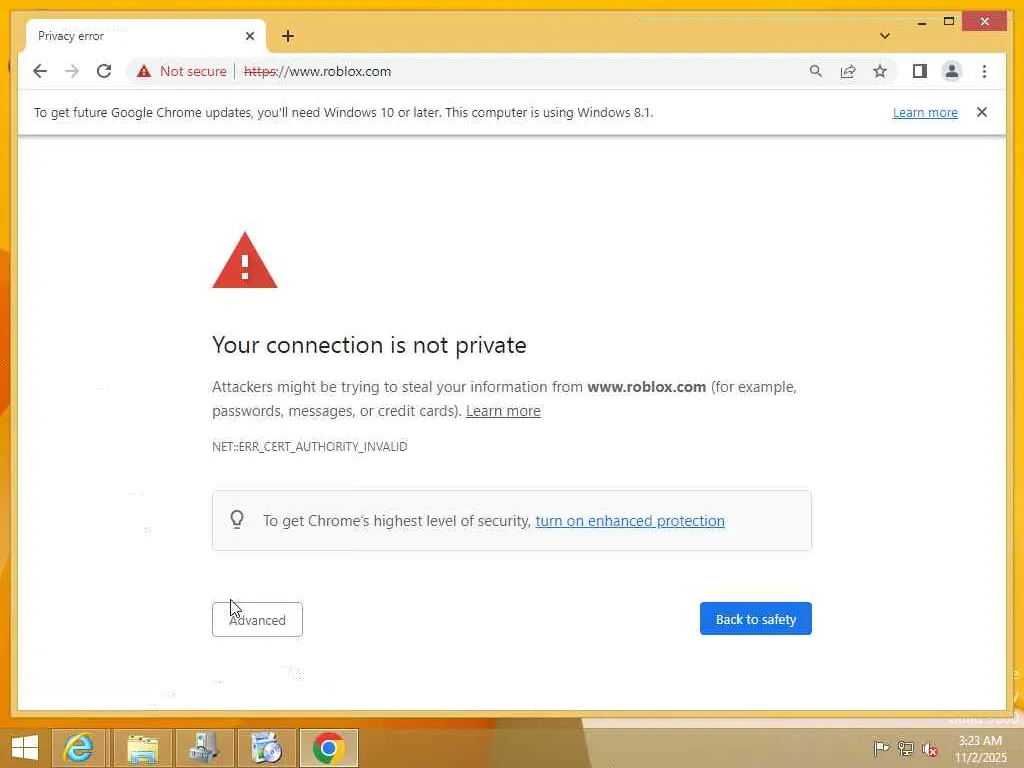The width and height of the screenshot is (1024, 768).
Task: Go back with the browser back arrow
Action: pyautogui.click(x=40, y=71)
